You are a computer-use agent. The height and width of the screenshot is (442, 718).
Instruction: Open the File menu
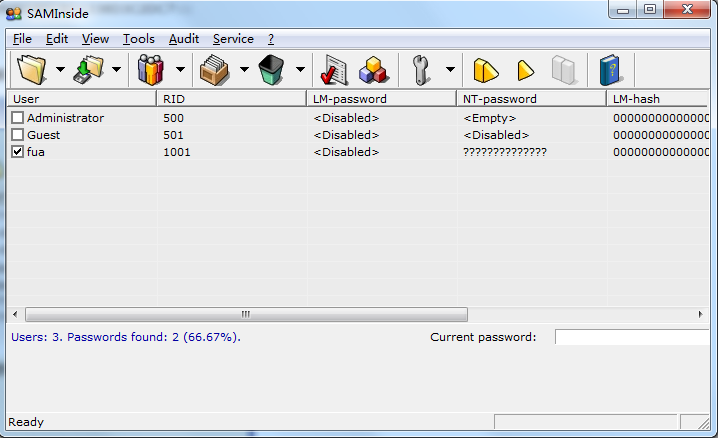pos(22,39)
